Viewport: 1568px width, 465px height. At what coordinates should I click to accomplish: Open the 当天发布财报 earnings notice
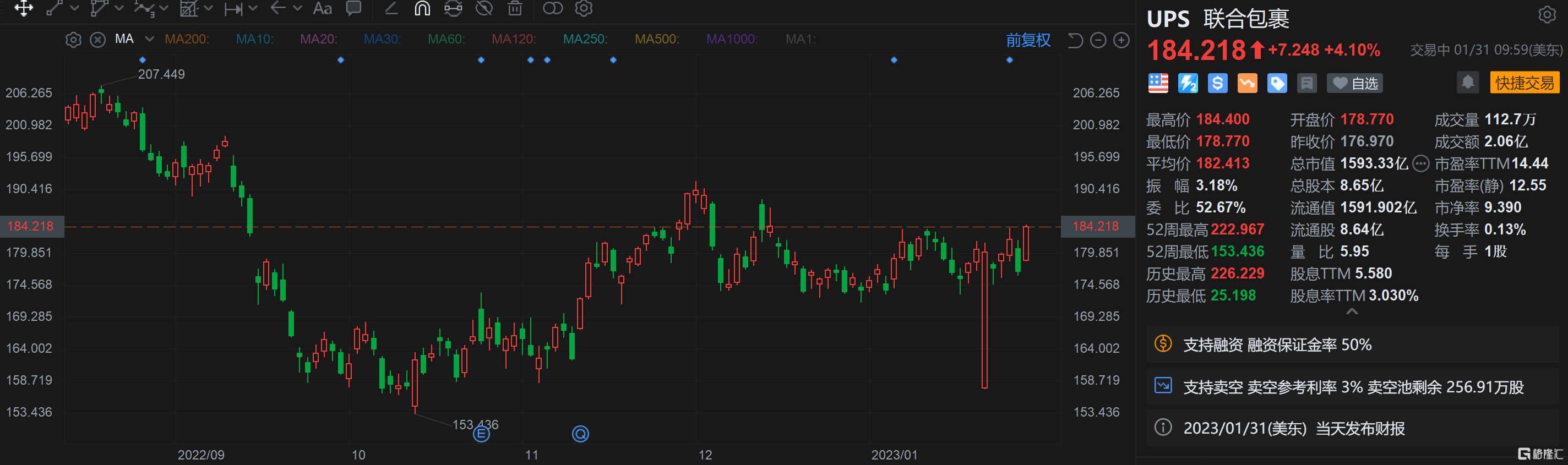coord(1353,428)
